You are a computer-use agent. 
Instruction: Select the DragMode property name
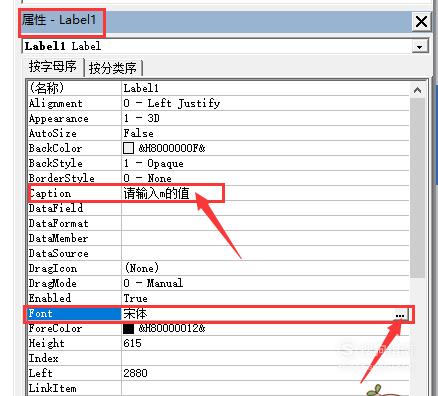(x=53, y=283)
